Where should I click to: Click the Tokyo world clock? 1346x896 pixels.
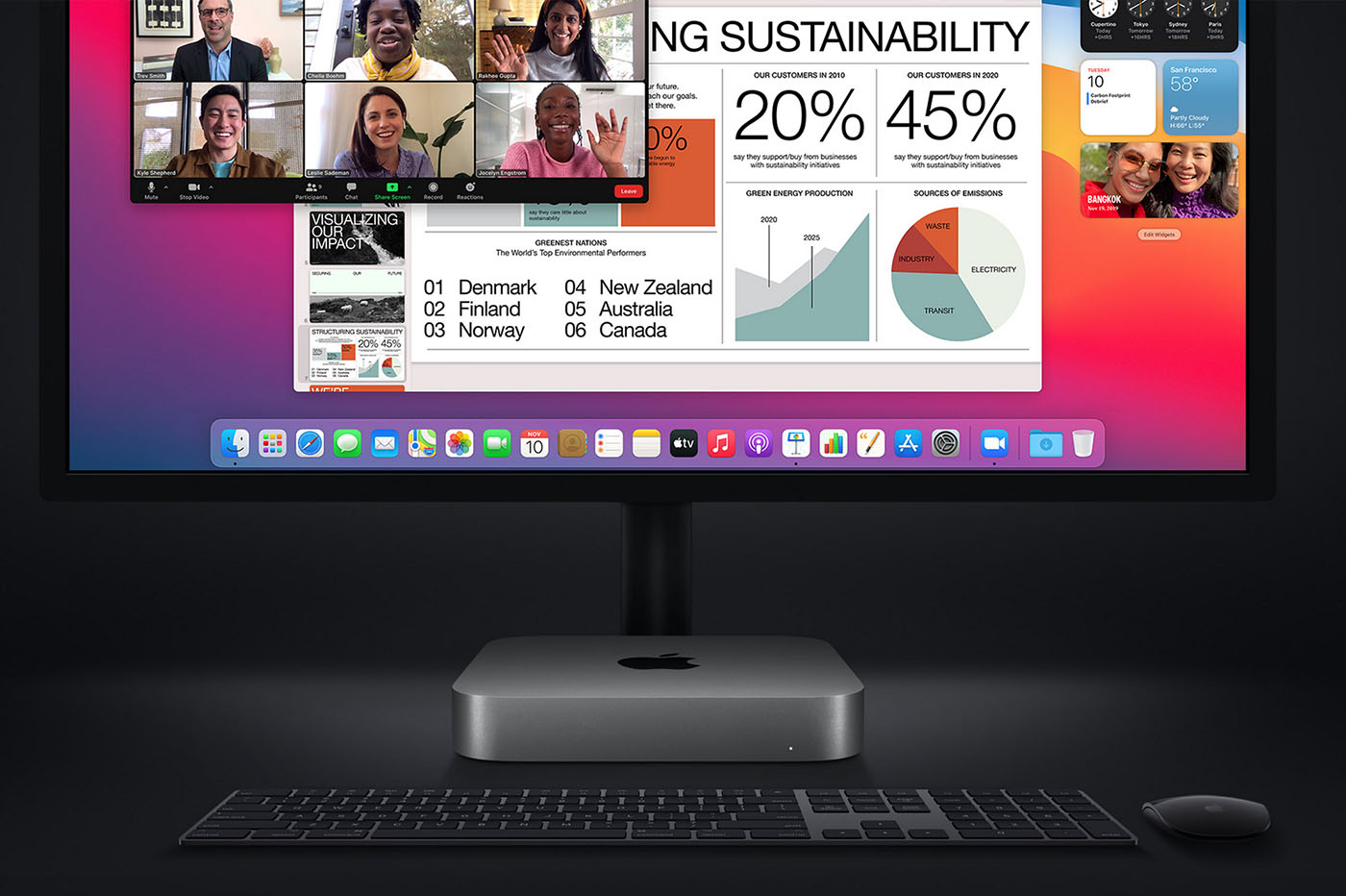pos(1140,18)
